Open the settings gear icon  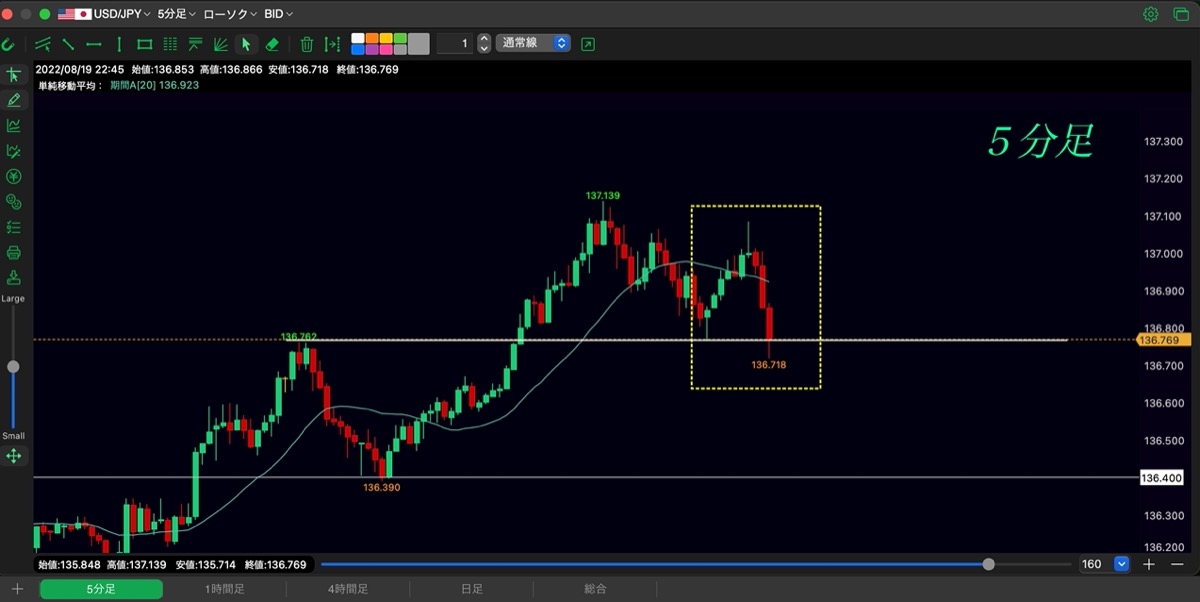1151,14
